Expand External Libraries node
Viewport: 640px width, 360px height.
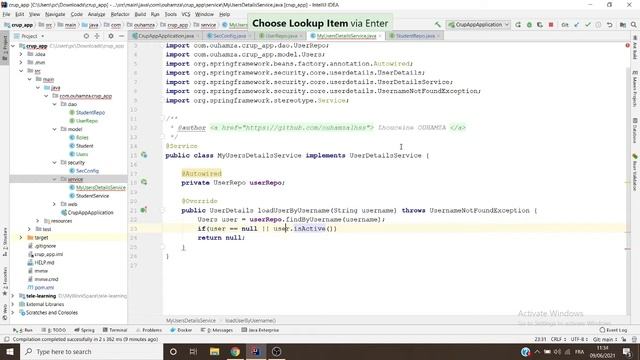pyautogui.click(x=13, y=304)
